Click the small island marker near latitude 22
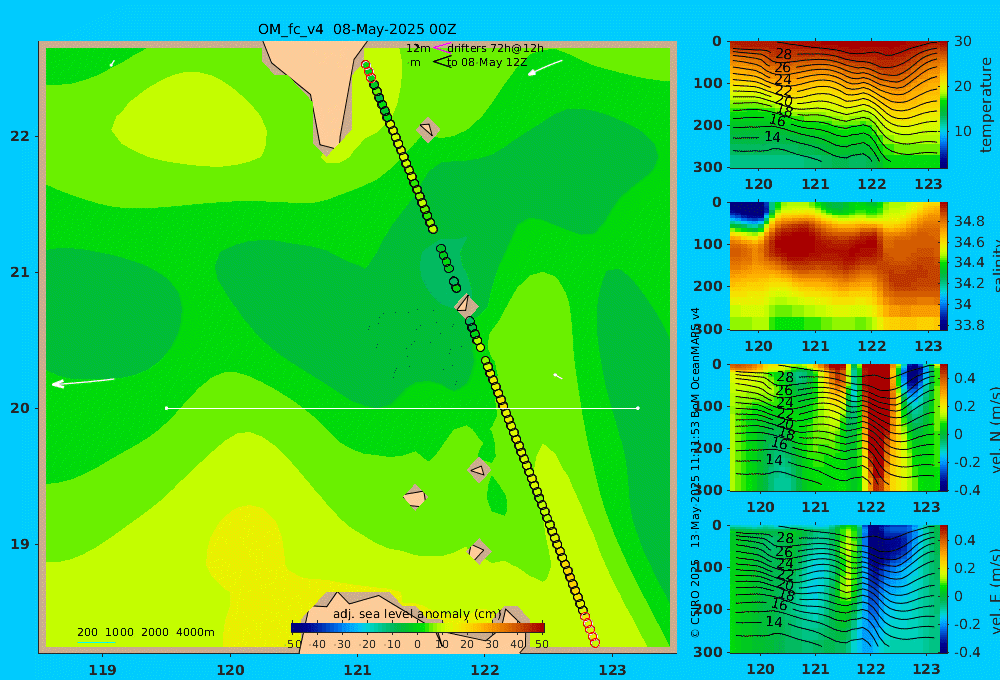Screen dimensions: 1000x680 click(427, 129)
